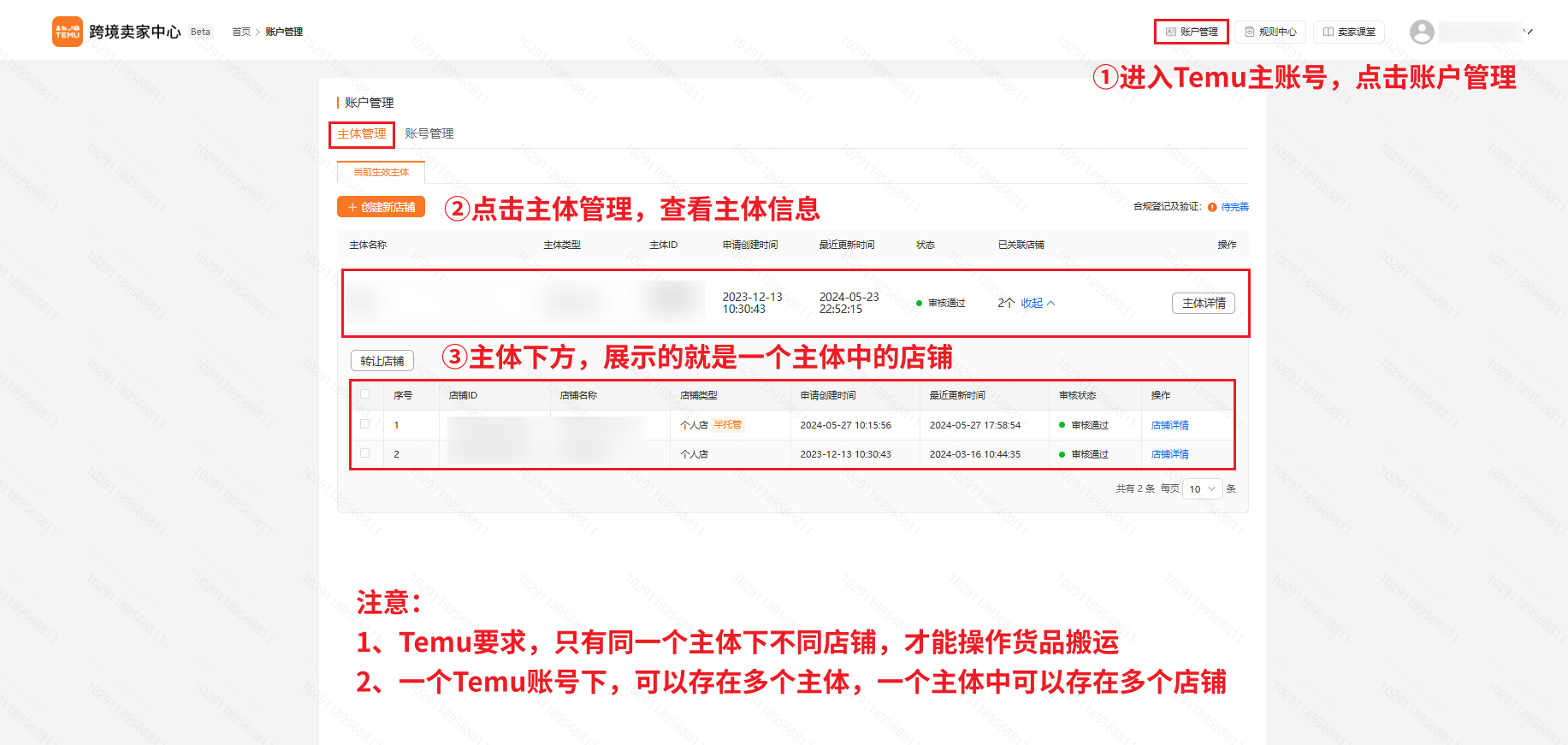Click the 2023-12-13 10:30:43 entity creation time
1568x745 pixels.
tap(752, 303)
